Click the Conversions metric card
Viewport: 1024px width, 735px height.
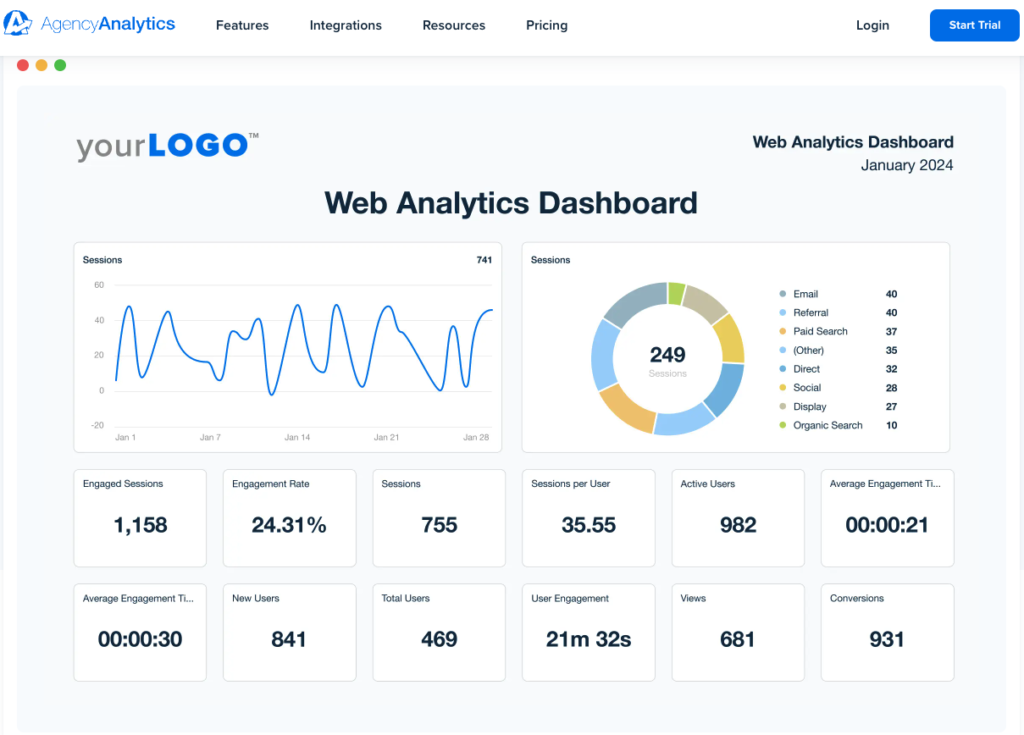(x=887, y=632)
